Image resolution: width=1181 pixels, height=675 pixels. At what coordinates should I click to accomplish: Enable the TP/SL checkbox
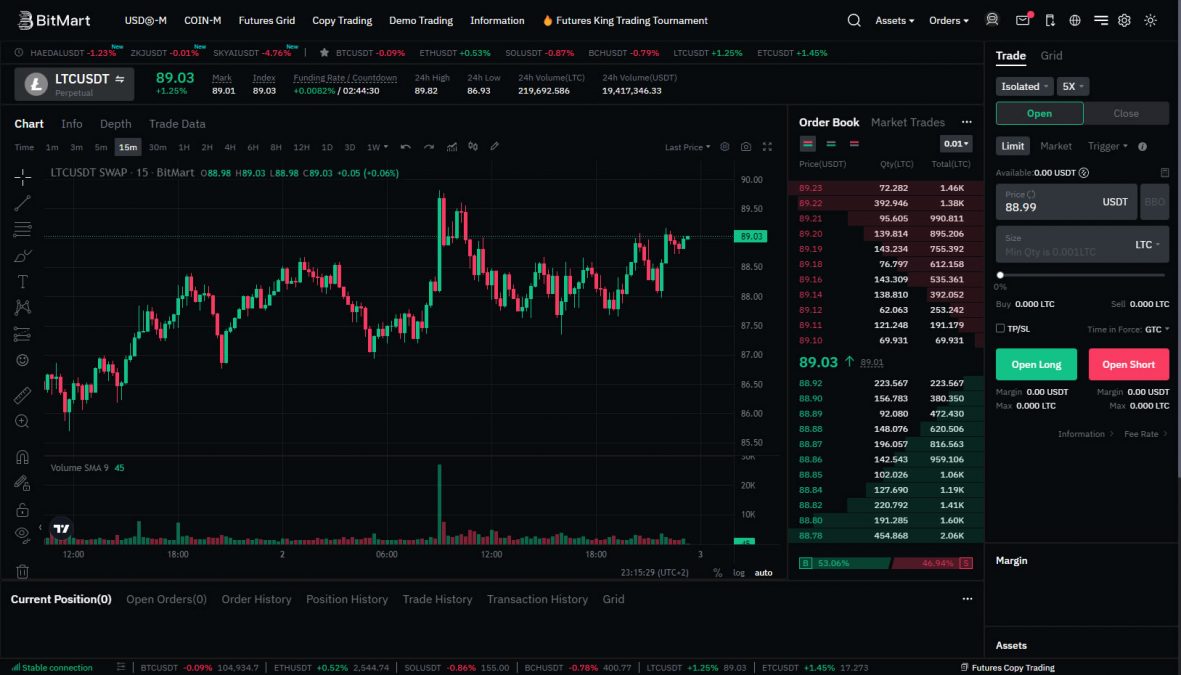pos(1000,328)
